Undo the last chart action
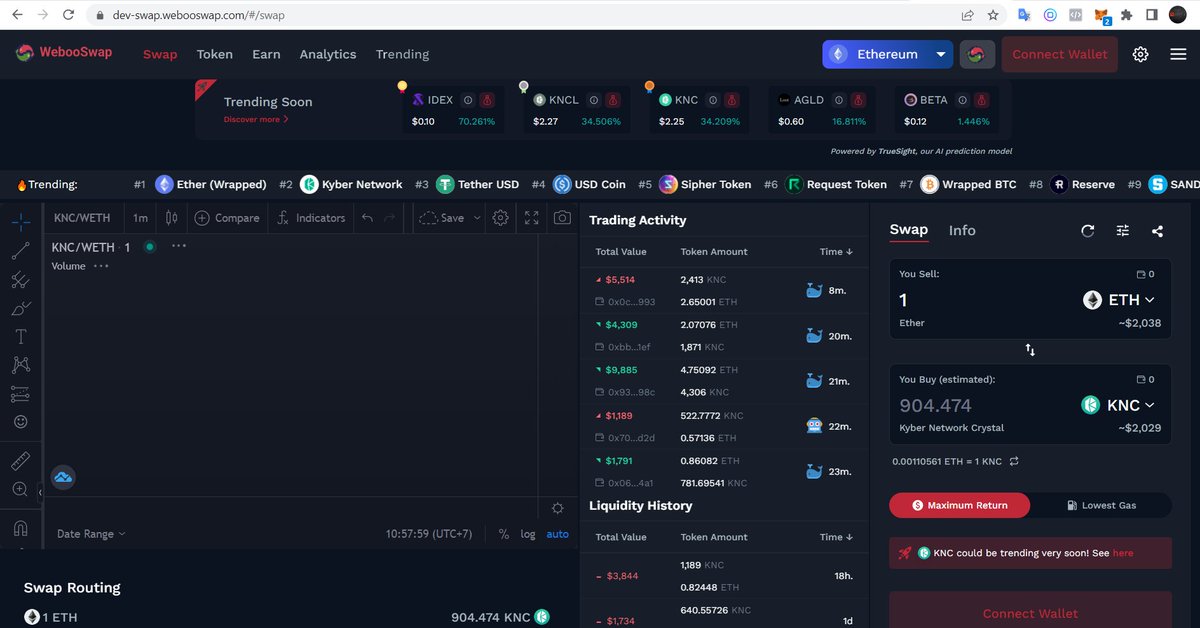 (367, 218)
